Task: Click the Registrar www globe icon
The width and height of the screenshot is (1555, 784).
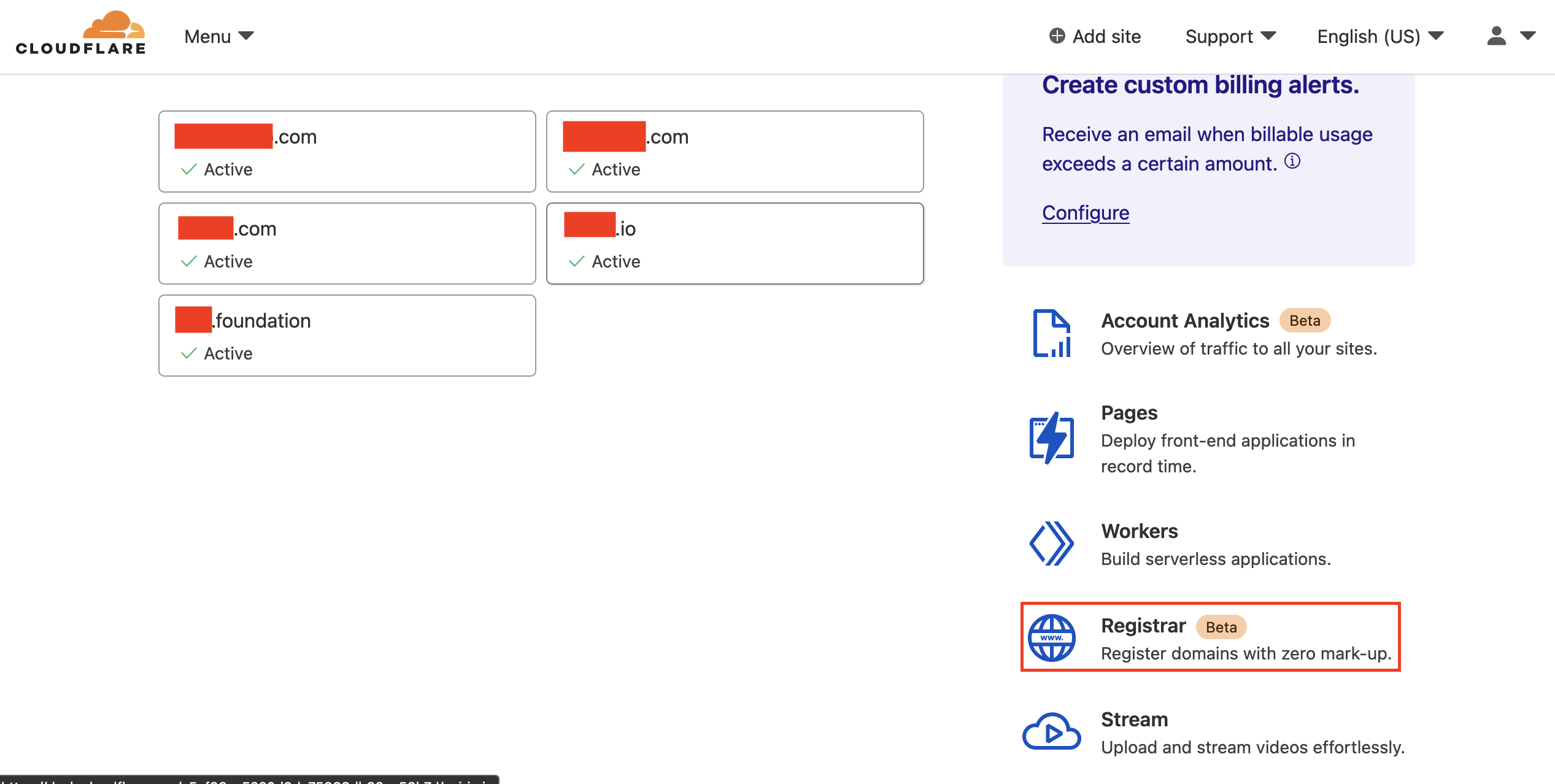Action: coord(1052,638)
